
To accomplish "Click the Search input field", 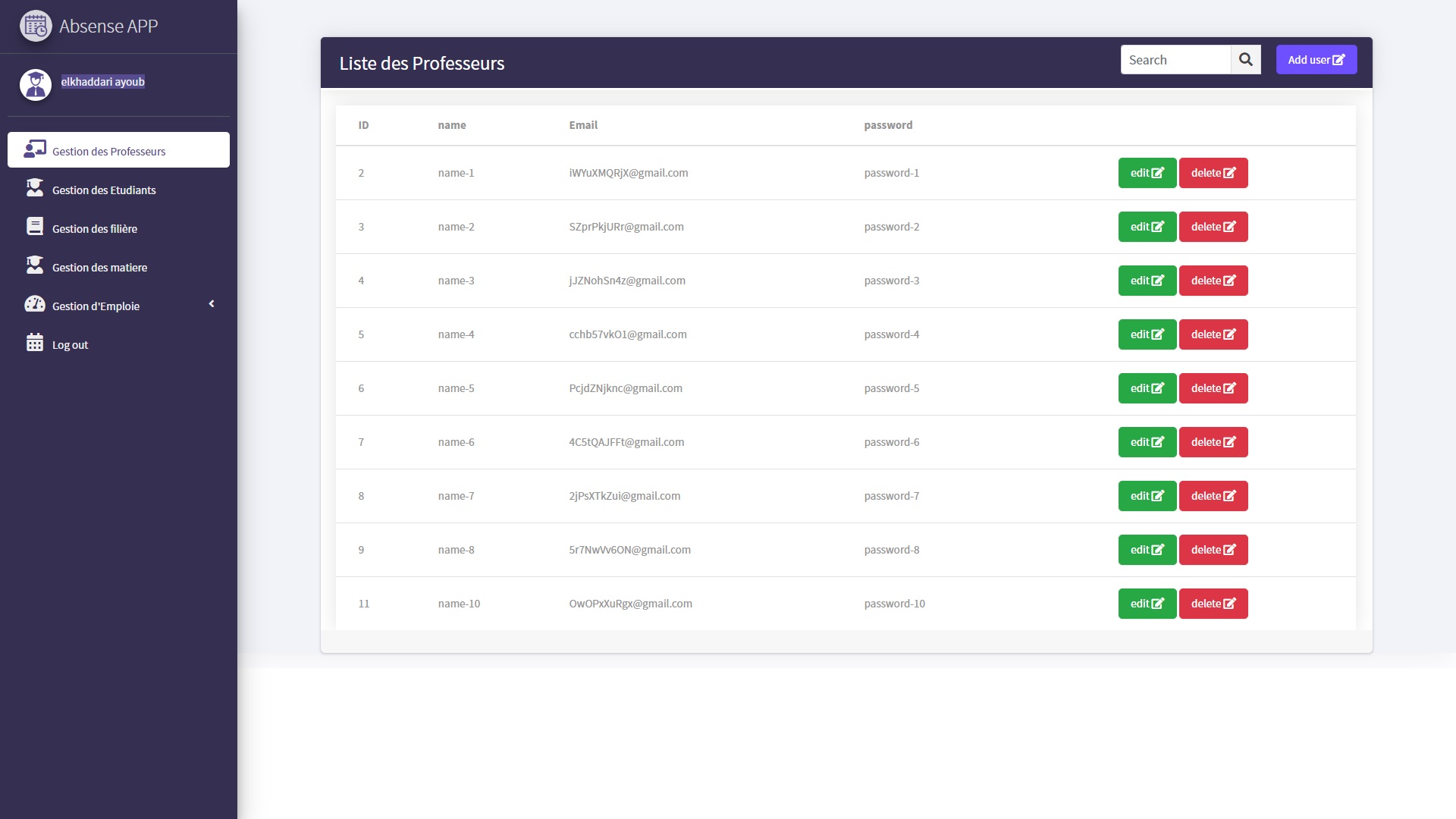I will (1175, 60).
